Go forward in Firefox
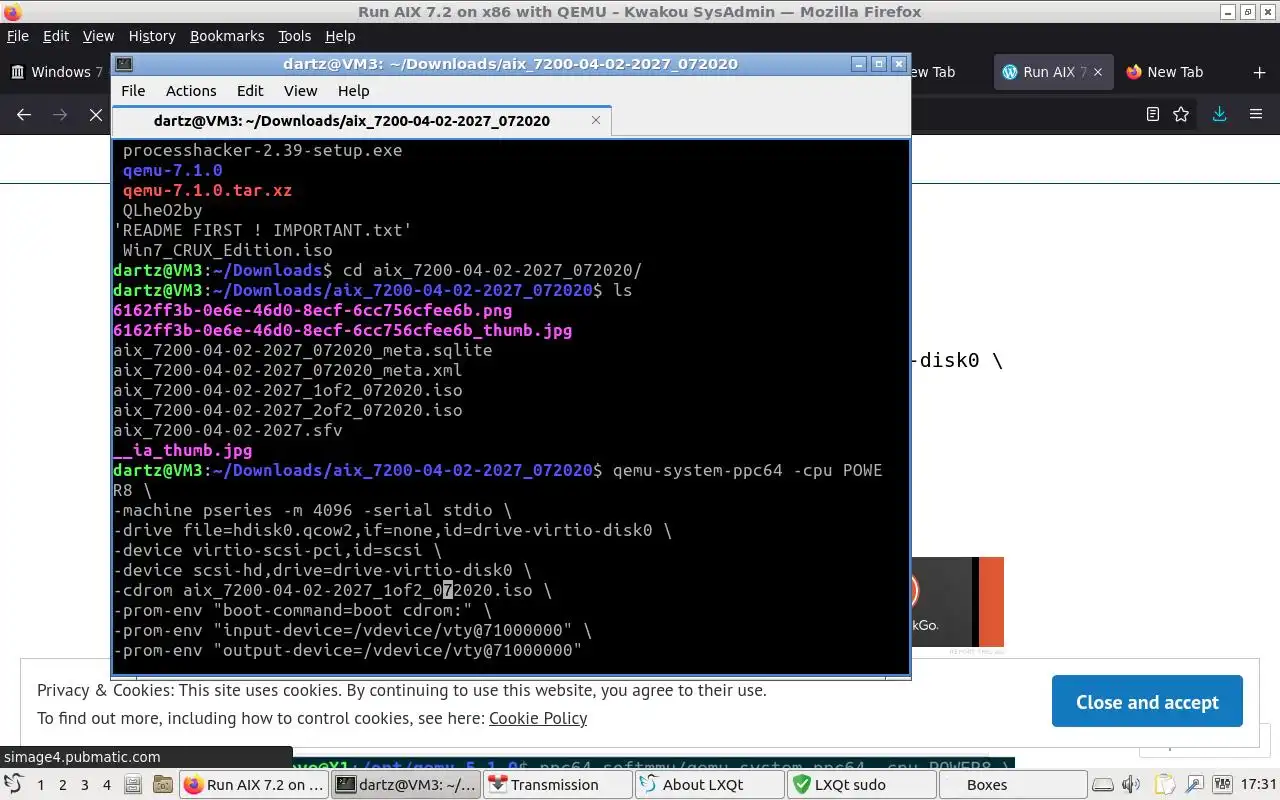This screenshot has height=800, width=1280. point(60,115)
